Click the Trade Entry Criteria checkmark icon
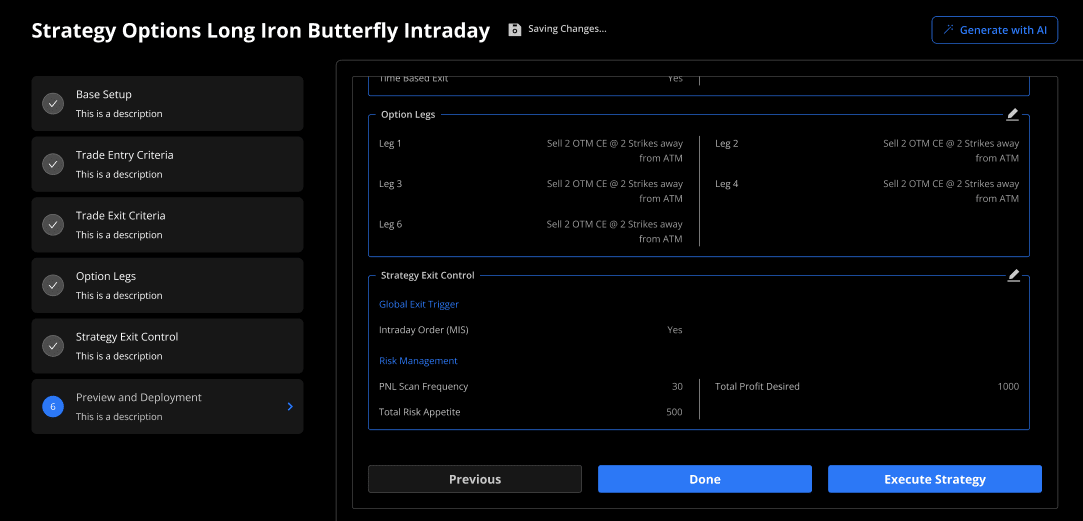Screen dimensions: 1083x521 click(53, 164)
